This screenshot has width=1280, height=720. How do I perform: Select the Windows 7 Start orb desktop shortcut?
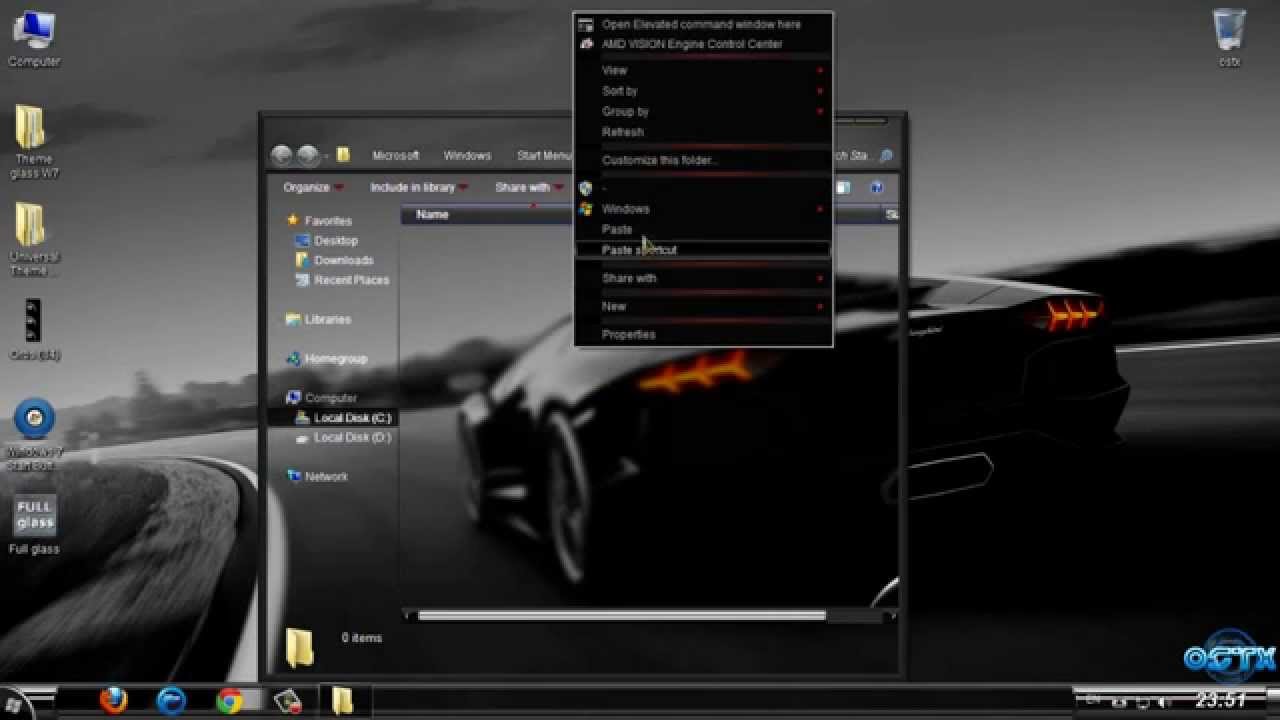pyautogui.click(x=33, y=435)
